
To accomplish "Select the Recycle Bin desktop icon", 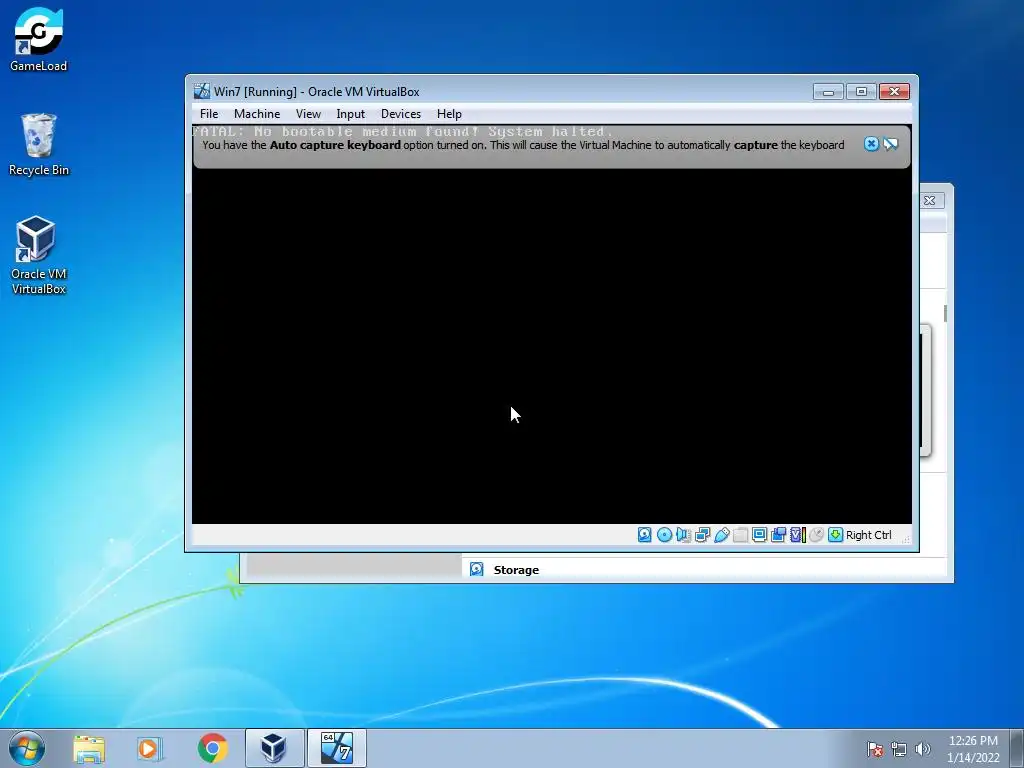I will pos(39,145).
